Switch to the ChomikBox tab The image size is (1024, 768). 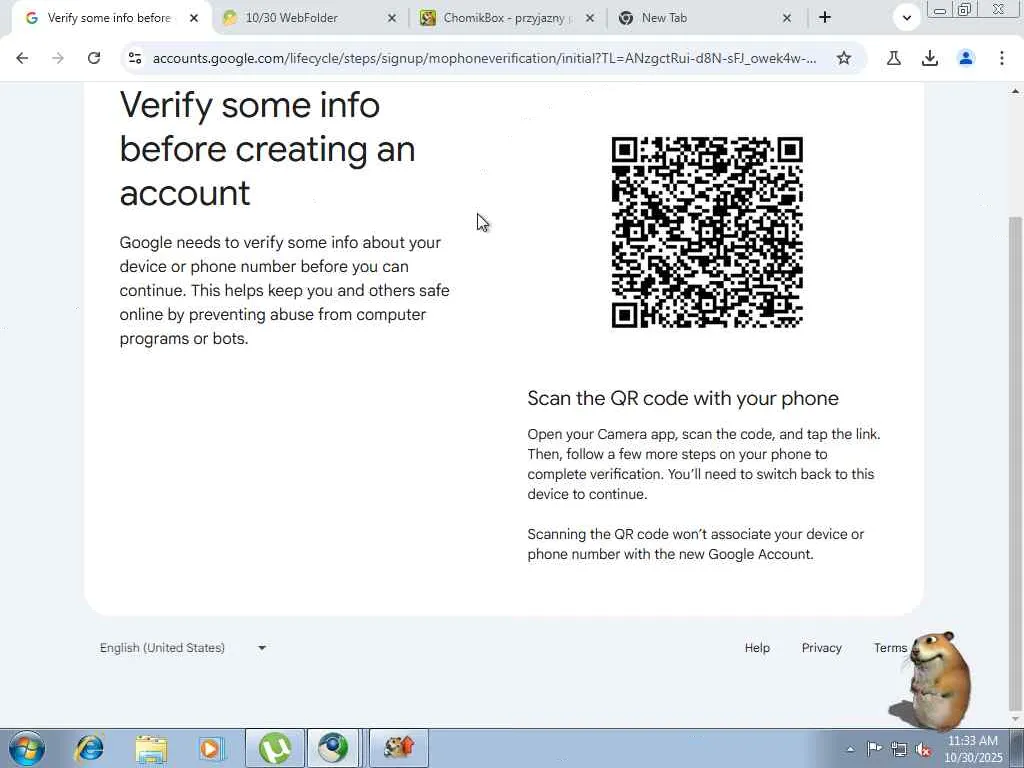(506, 18)
